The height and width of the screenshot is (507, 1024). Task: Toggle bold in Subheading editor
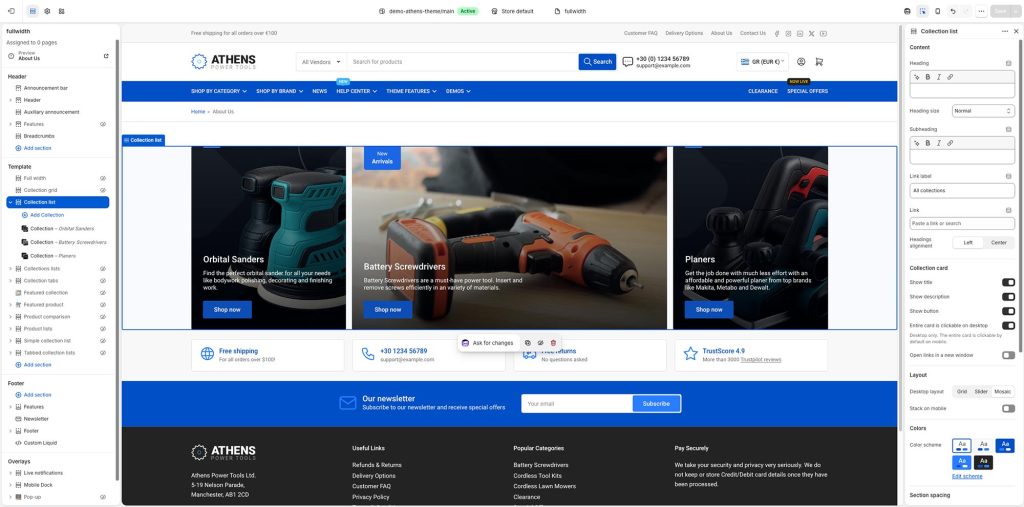927,143
